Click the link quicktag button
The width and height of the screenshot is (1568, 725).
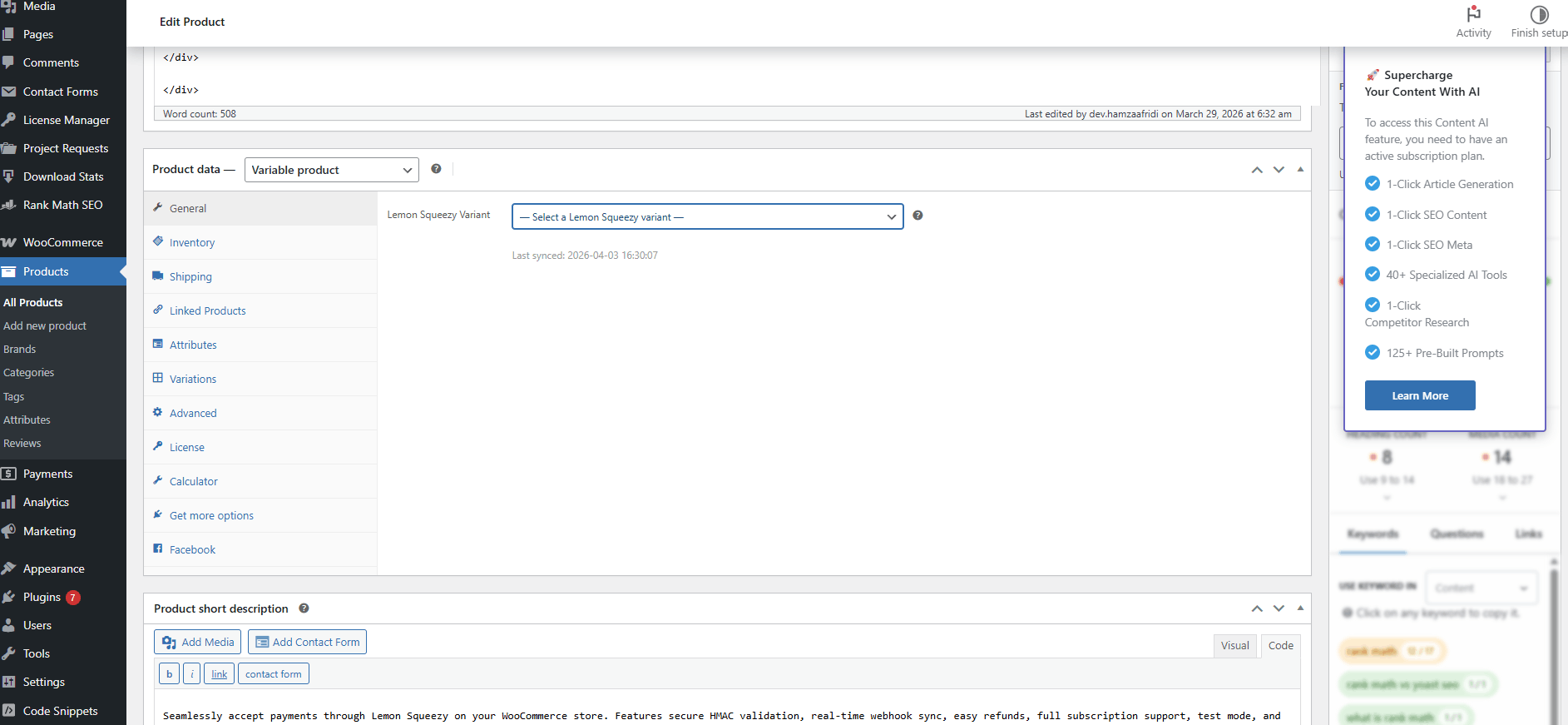point(219,673)
